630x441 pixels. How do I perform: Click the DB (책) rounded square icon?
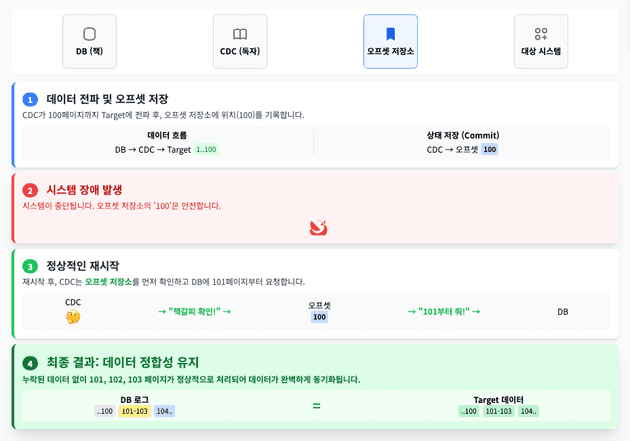[89, 34]
